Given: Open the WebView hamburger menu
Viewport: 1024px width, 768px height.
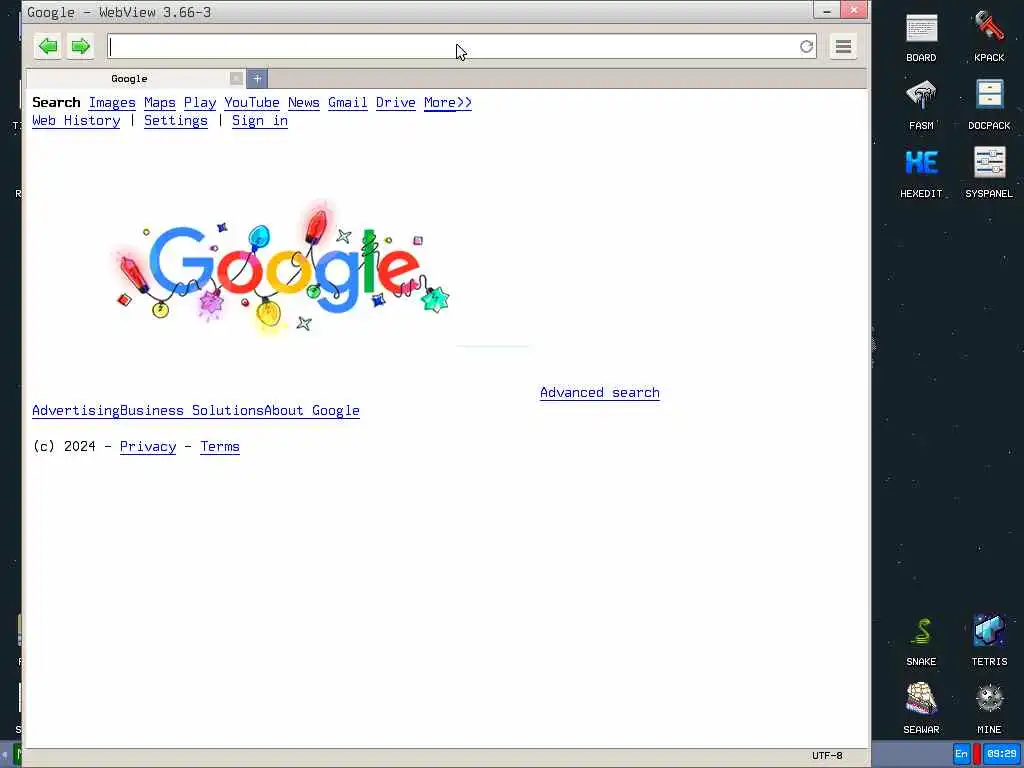Looking at the screenshot, I should point(843,46).
